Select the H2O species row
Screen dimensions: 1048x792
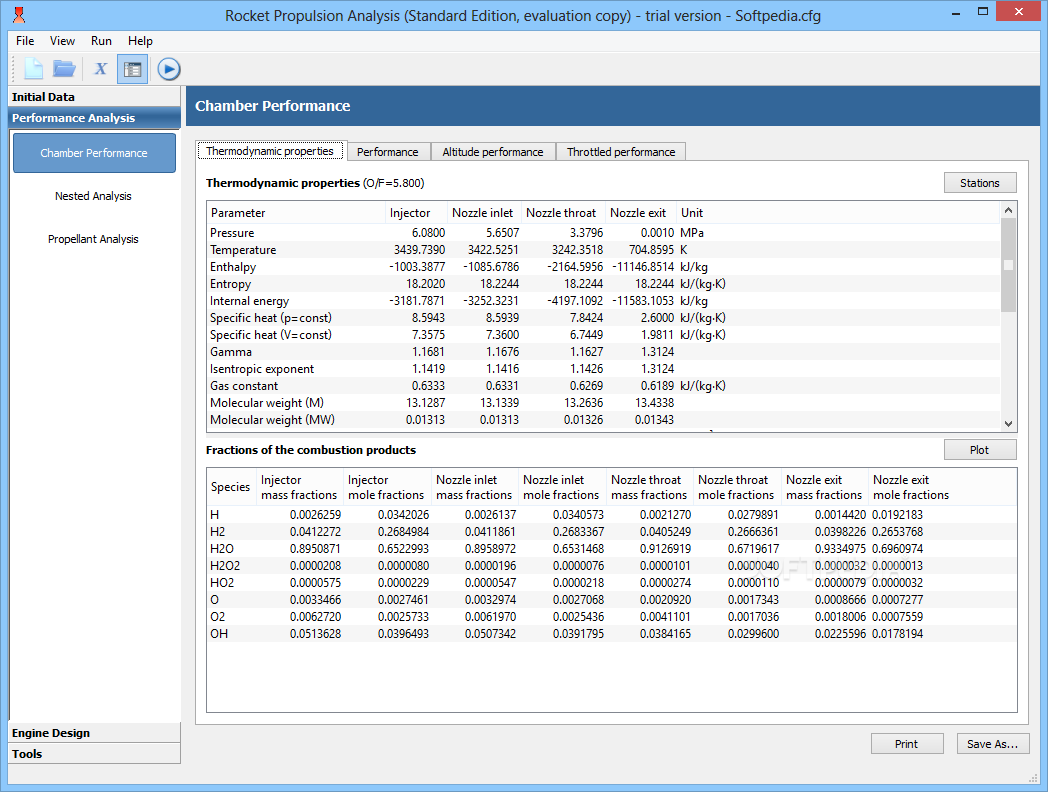click(612, 549)
